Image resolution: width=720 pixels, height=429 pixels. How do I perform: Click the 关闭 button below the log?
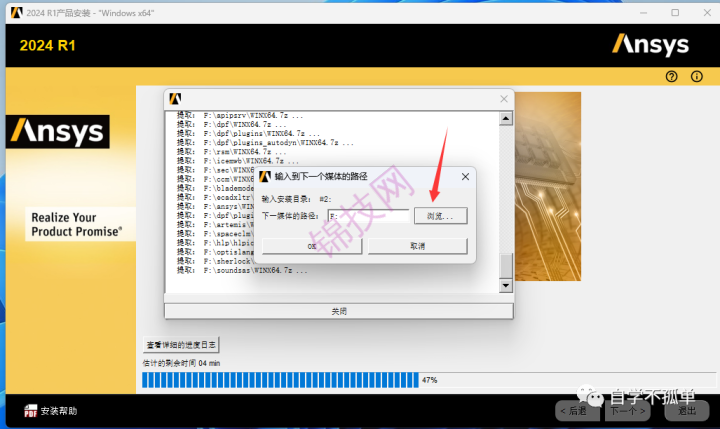pyautogui.click(x=339, y=311)
